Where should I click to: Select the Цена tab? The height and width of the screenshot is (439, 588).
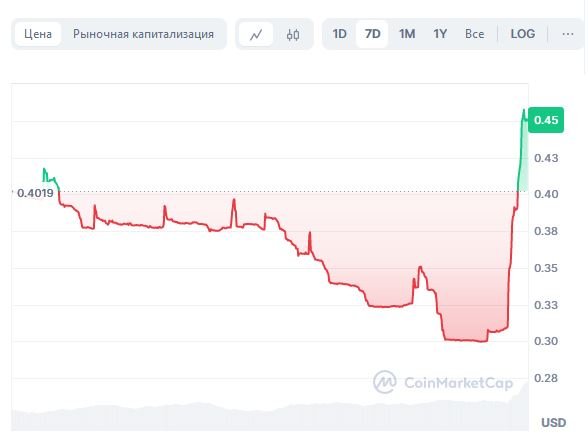pos(38,34)
